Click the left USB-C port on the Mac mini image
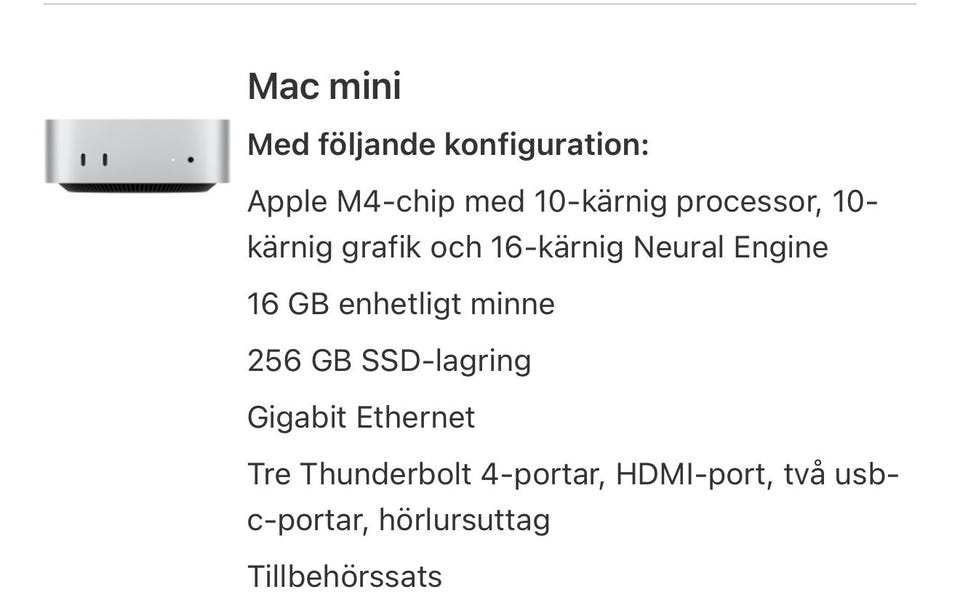 click(83, 160)
